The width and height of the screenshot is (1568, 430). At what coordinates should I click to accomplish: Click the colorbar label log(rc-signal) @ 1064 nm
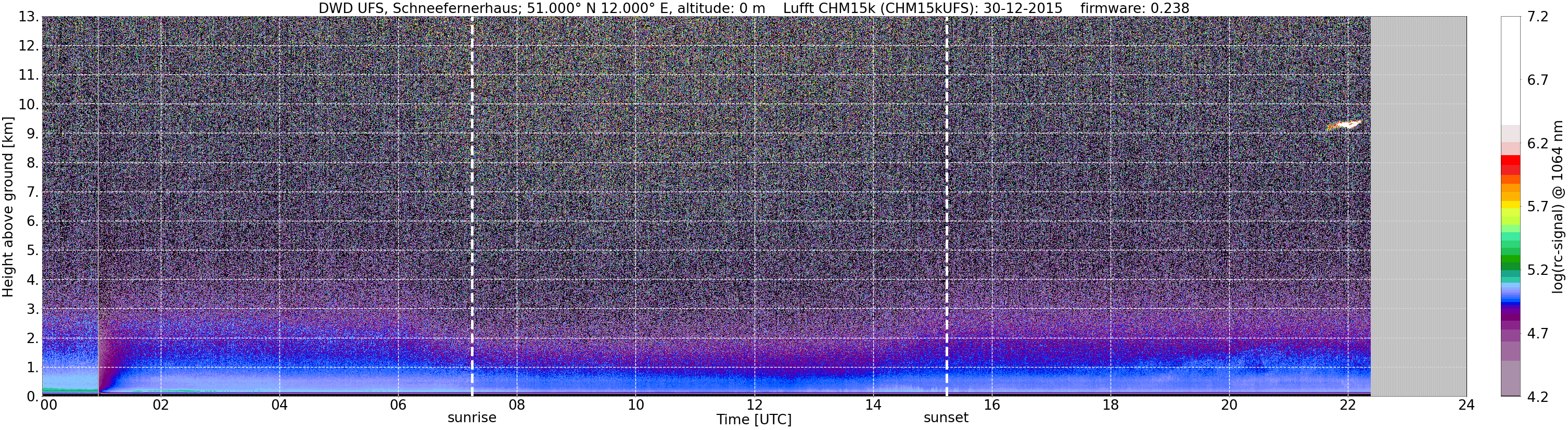[1558, 207]
